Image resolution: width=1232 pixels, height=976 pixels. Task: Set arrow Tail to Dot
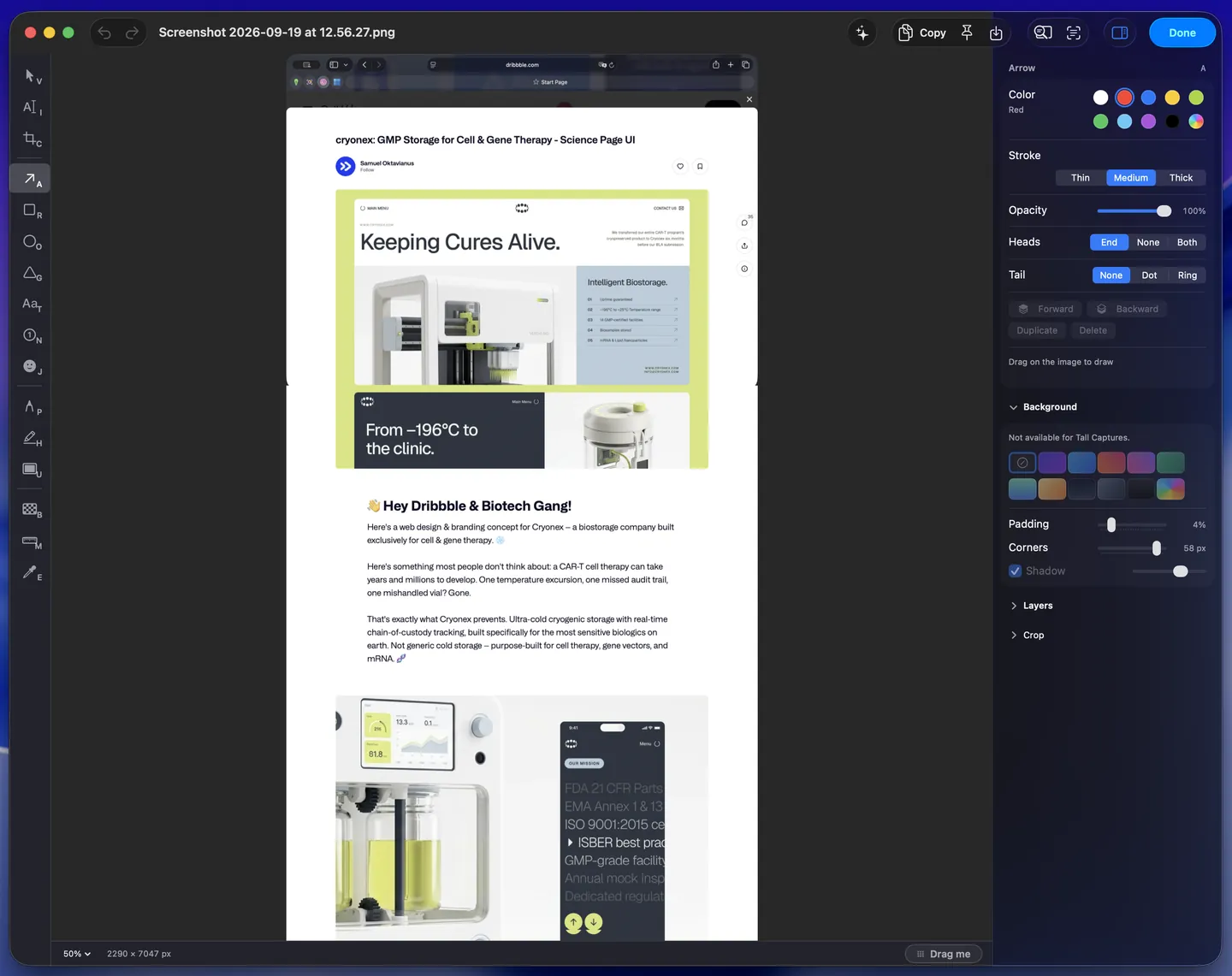(x=1150, y=275)
